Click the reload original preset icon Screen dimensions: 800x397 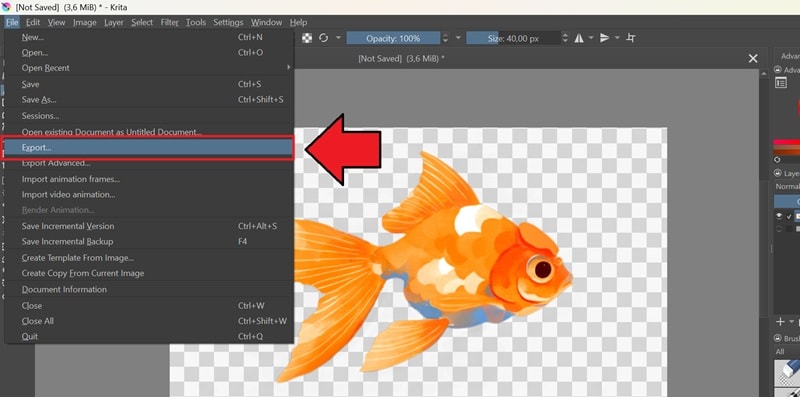coord(323,38)
